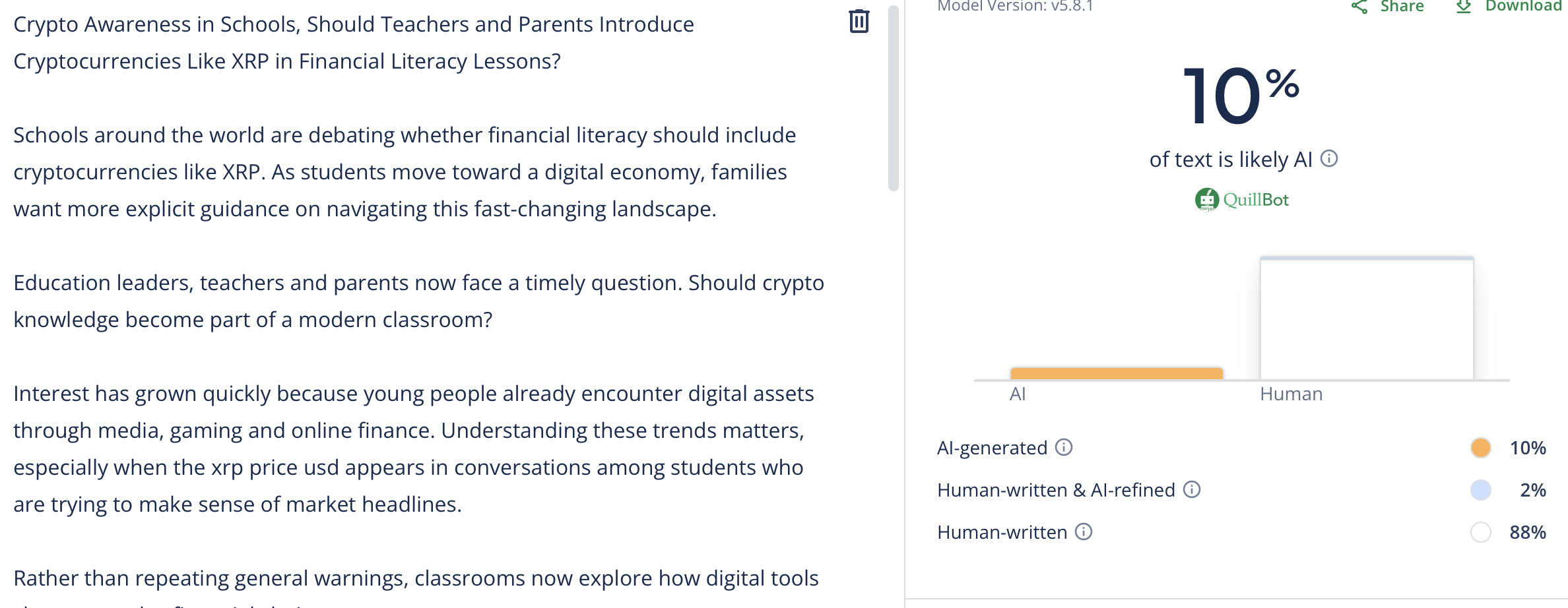Click the orange AI-generated color dot
This screenshot has height=608, width=1568.
1480,448
